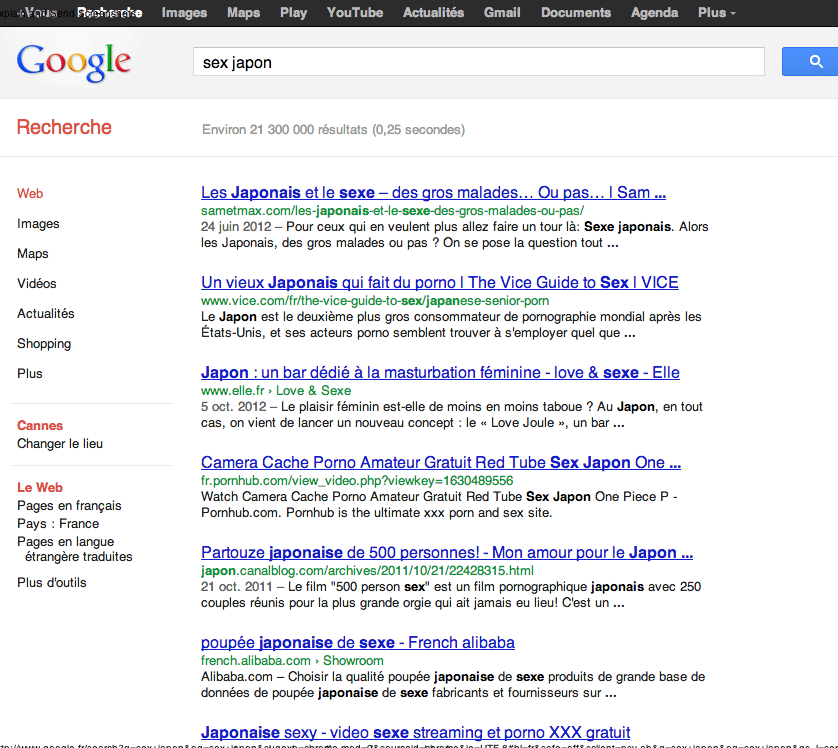
Task: Open the VICE result title
Action: click(440, 282)
